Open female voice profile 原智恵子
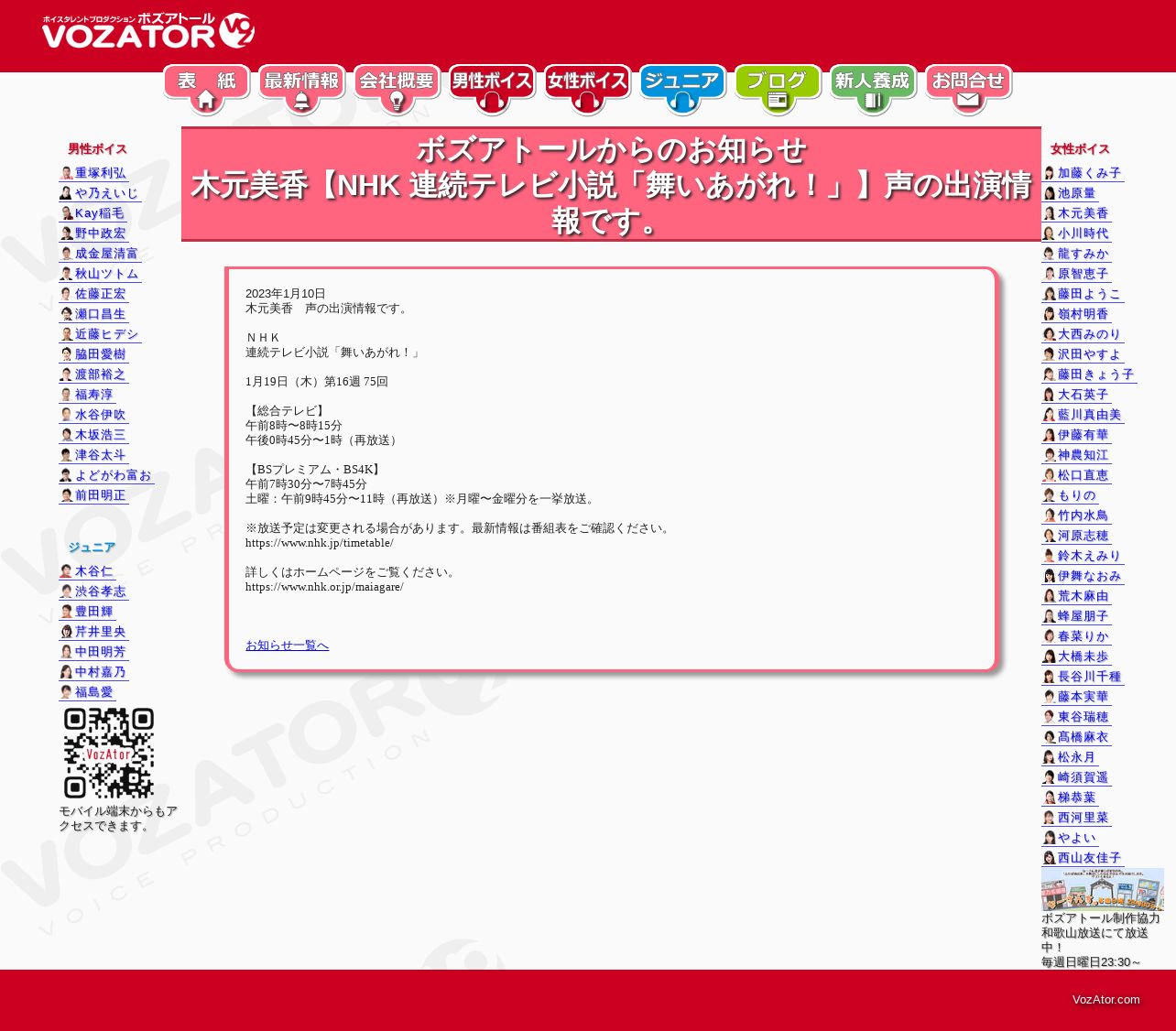The width and height of the screenshot is (1176, 1031). click(x=1076, y=274)
